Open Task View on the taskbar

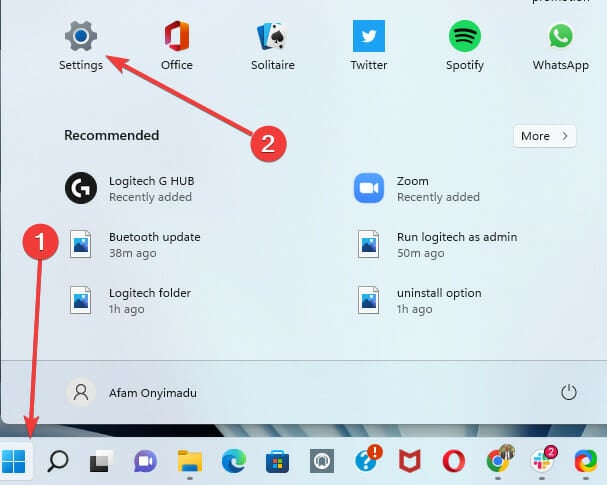coord(101,461)
